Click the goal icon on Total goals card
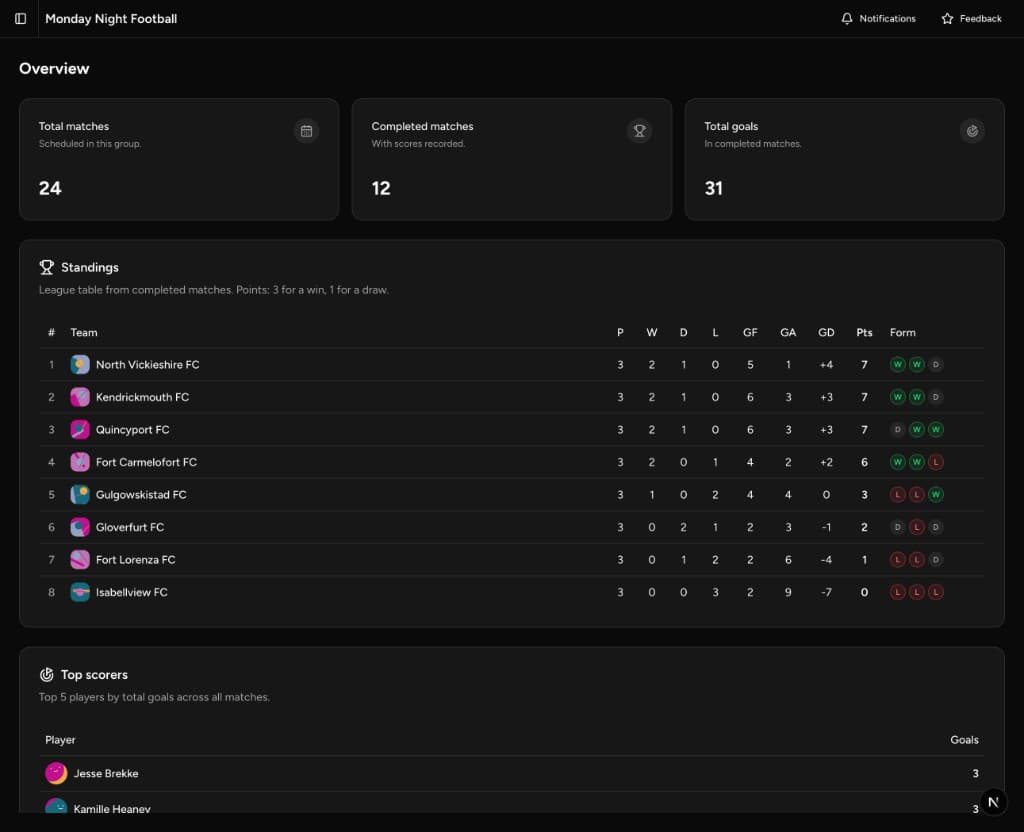 [971, 131]
